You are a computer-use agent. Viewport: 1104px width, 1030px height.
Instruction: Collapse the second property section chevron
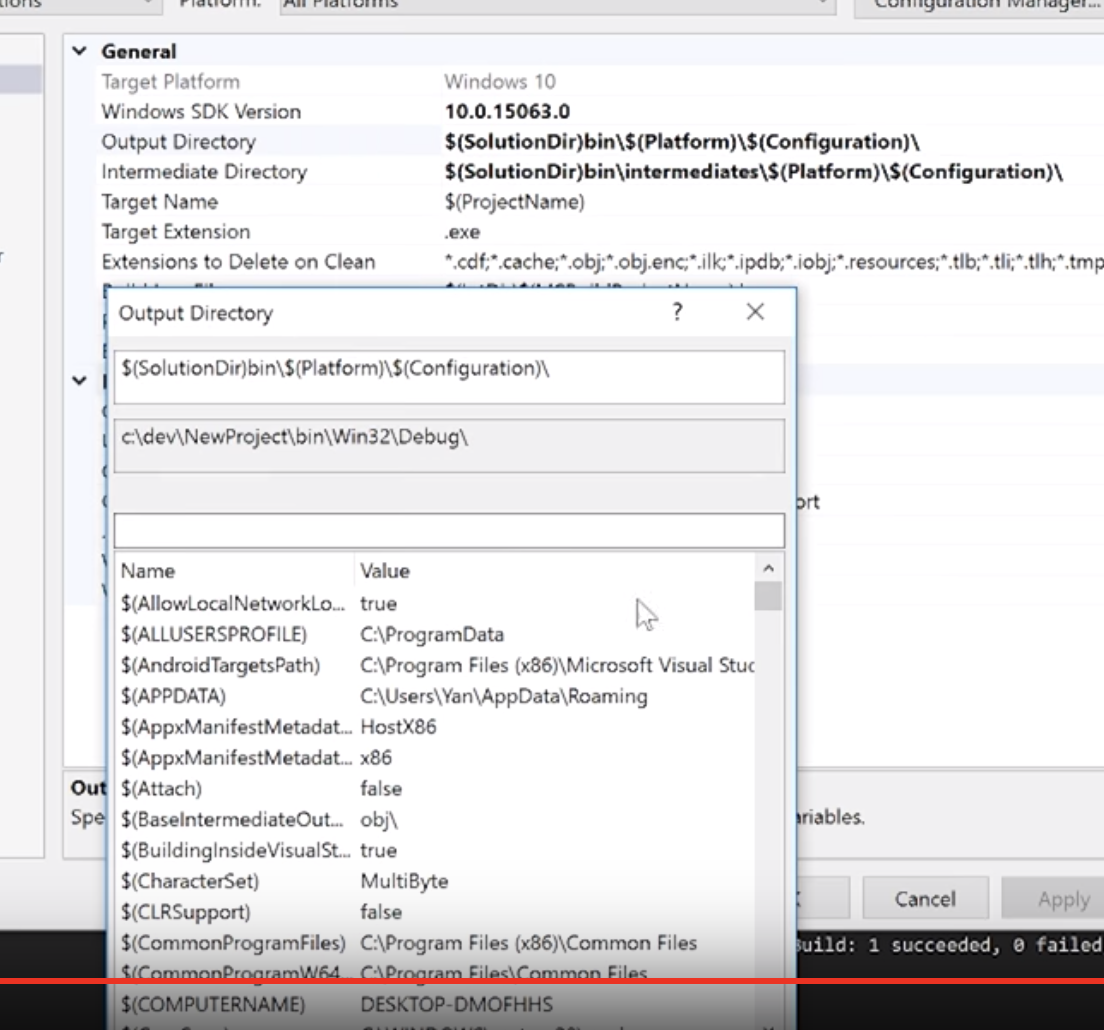point(80,381)
